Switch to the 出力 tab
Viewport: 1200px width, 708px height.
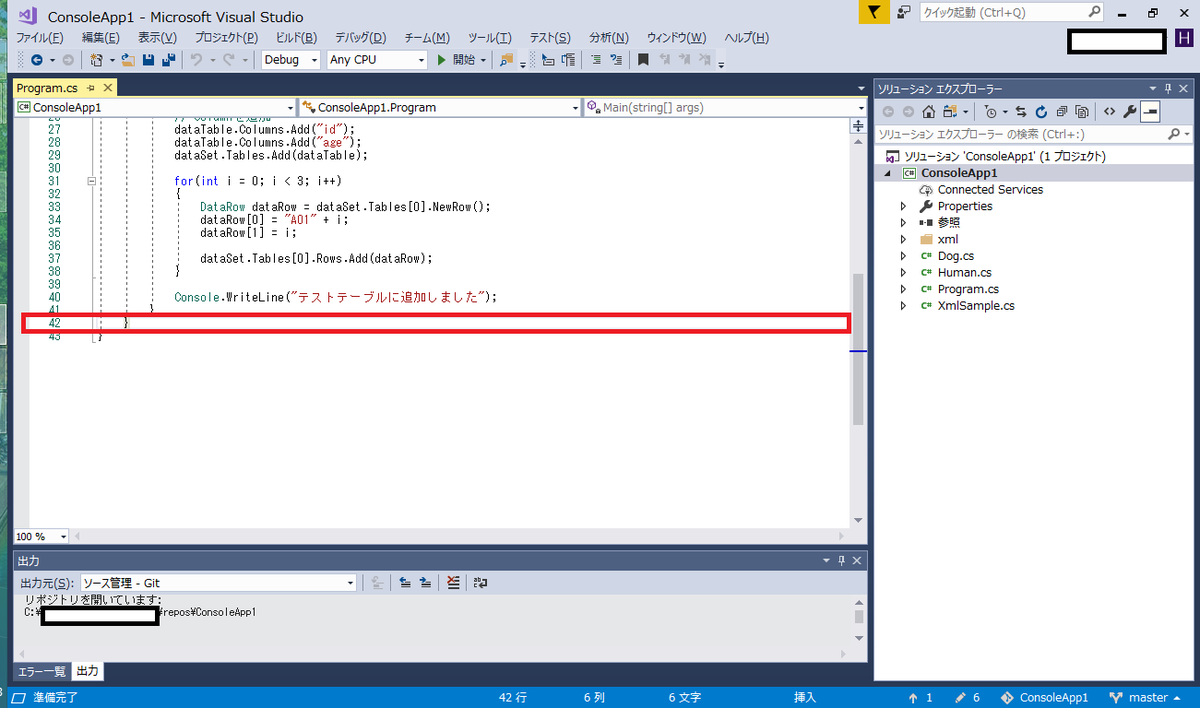click(x=87, y=671)
